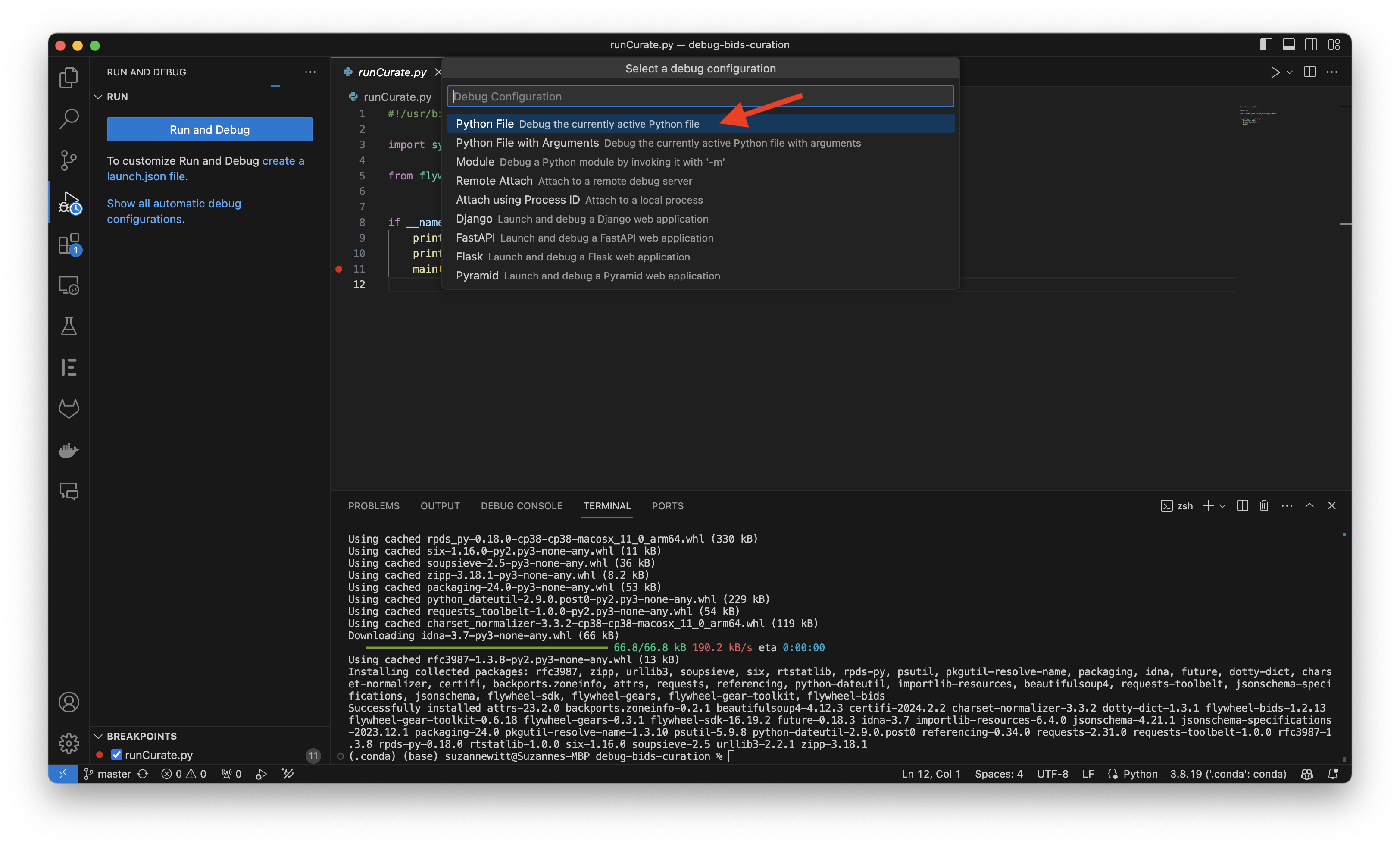This screenshot has height=847, width=1400.
Task: Open Customize Layout icon
Action: pos(1334,44)
